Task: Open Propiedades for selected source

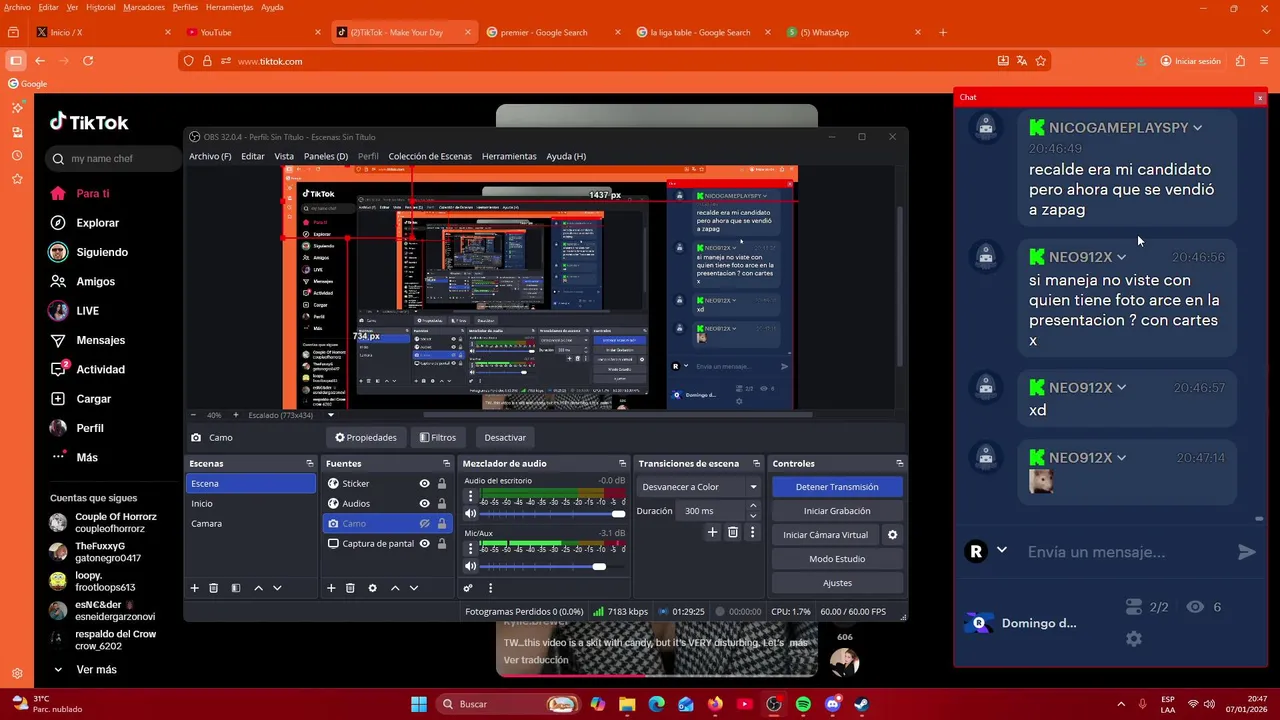Action: point(366,437)
